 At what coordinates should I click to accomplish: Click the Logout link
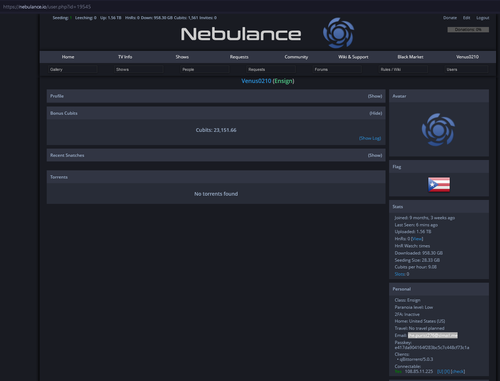point(483,18)
